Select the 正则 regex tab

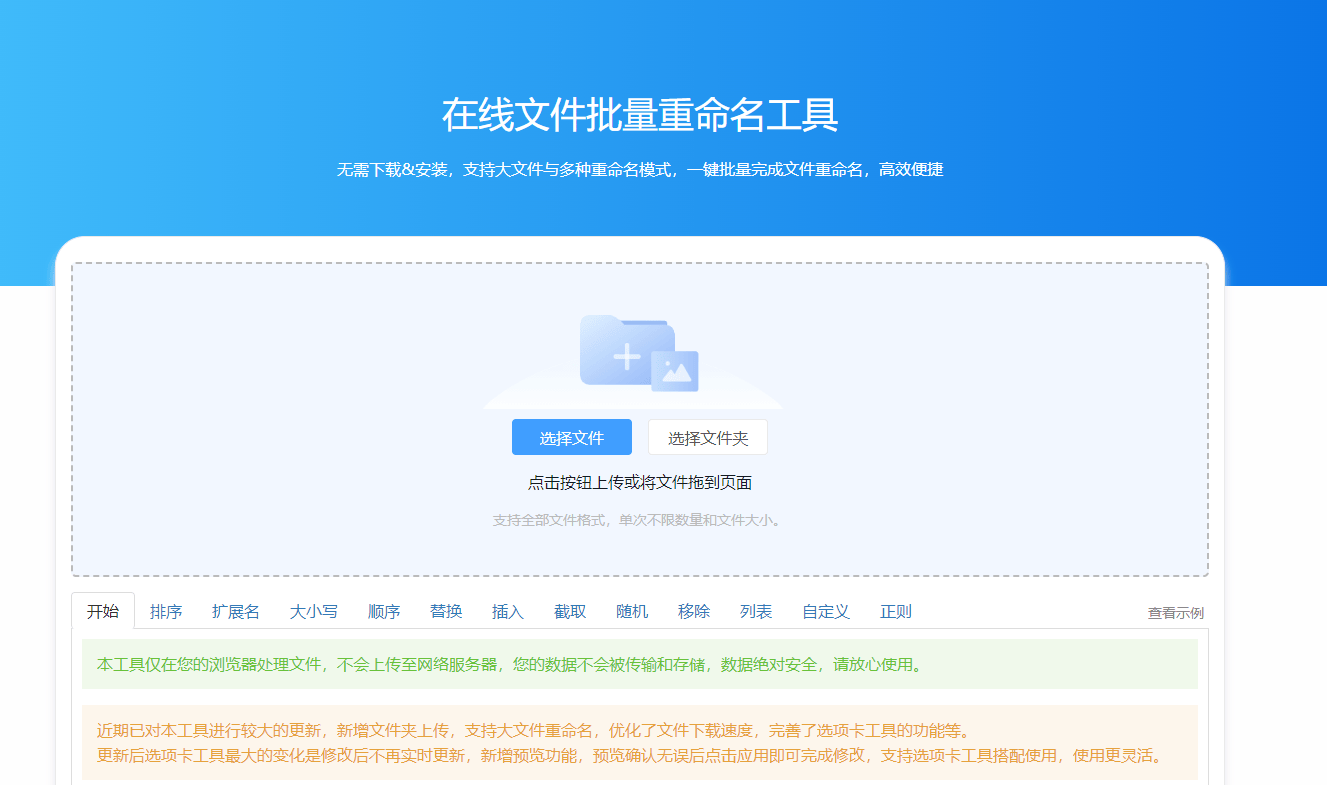(894, 611)
